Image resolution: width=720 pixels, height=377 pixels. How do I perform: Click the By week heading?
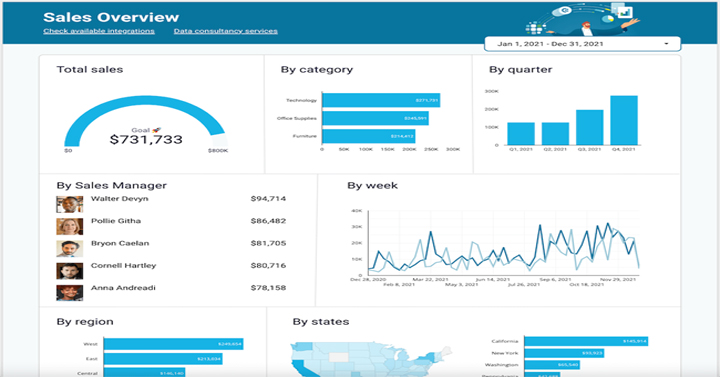pos(372,186)
